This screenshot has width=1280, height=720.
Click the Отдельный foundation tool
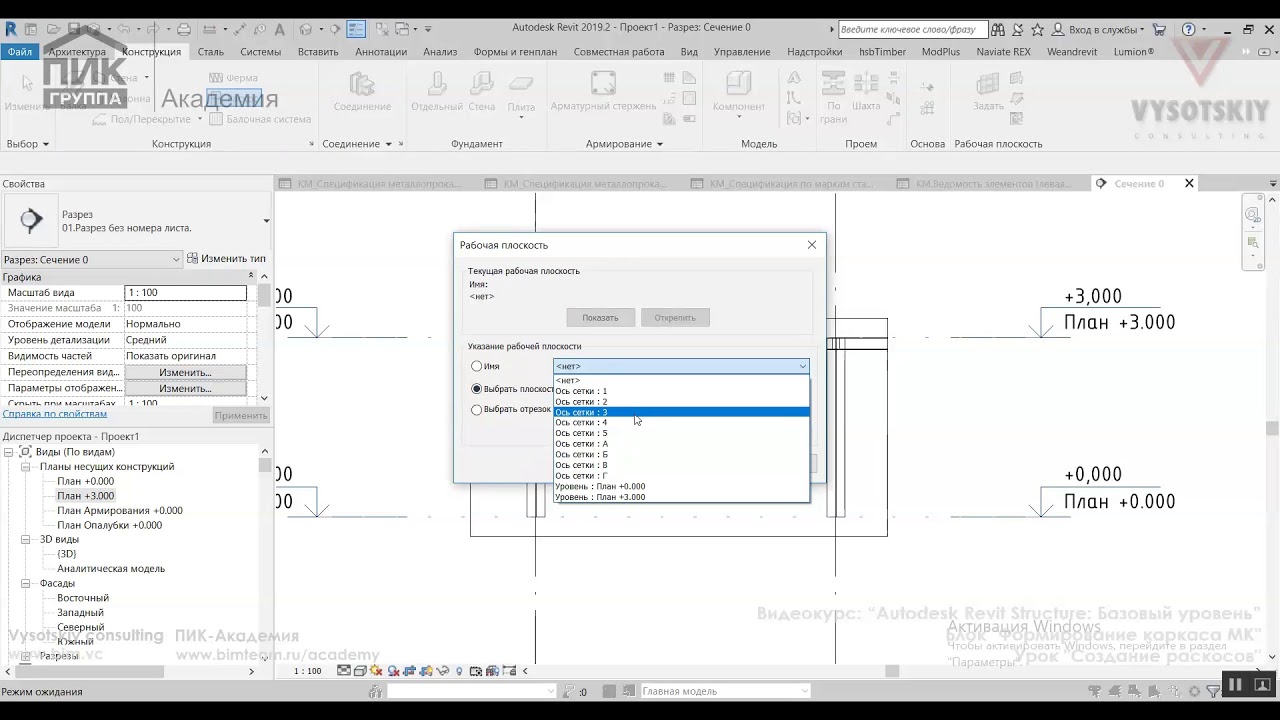click(x=437, y=92)
